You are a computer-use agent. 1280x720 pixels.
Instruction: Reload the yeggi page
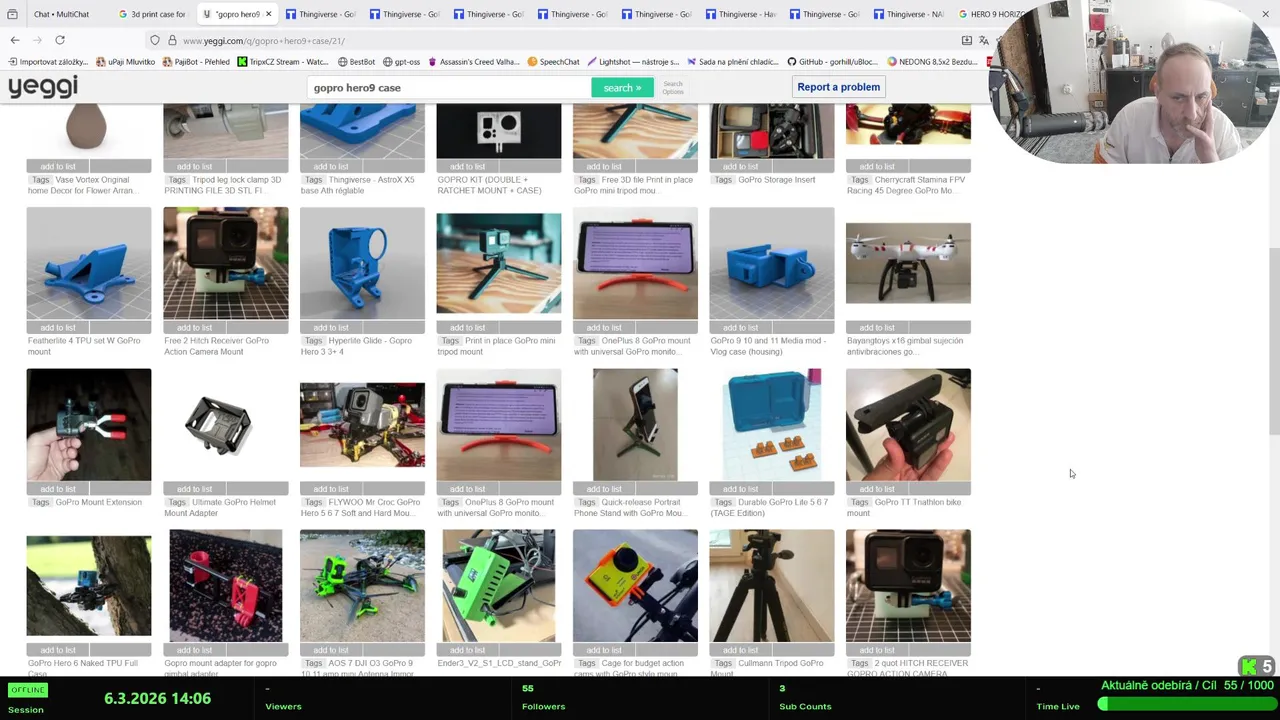pos(60,40)
